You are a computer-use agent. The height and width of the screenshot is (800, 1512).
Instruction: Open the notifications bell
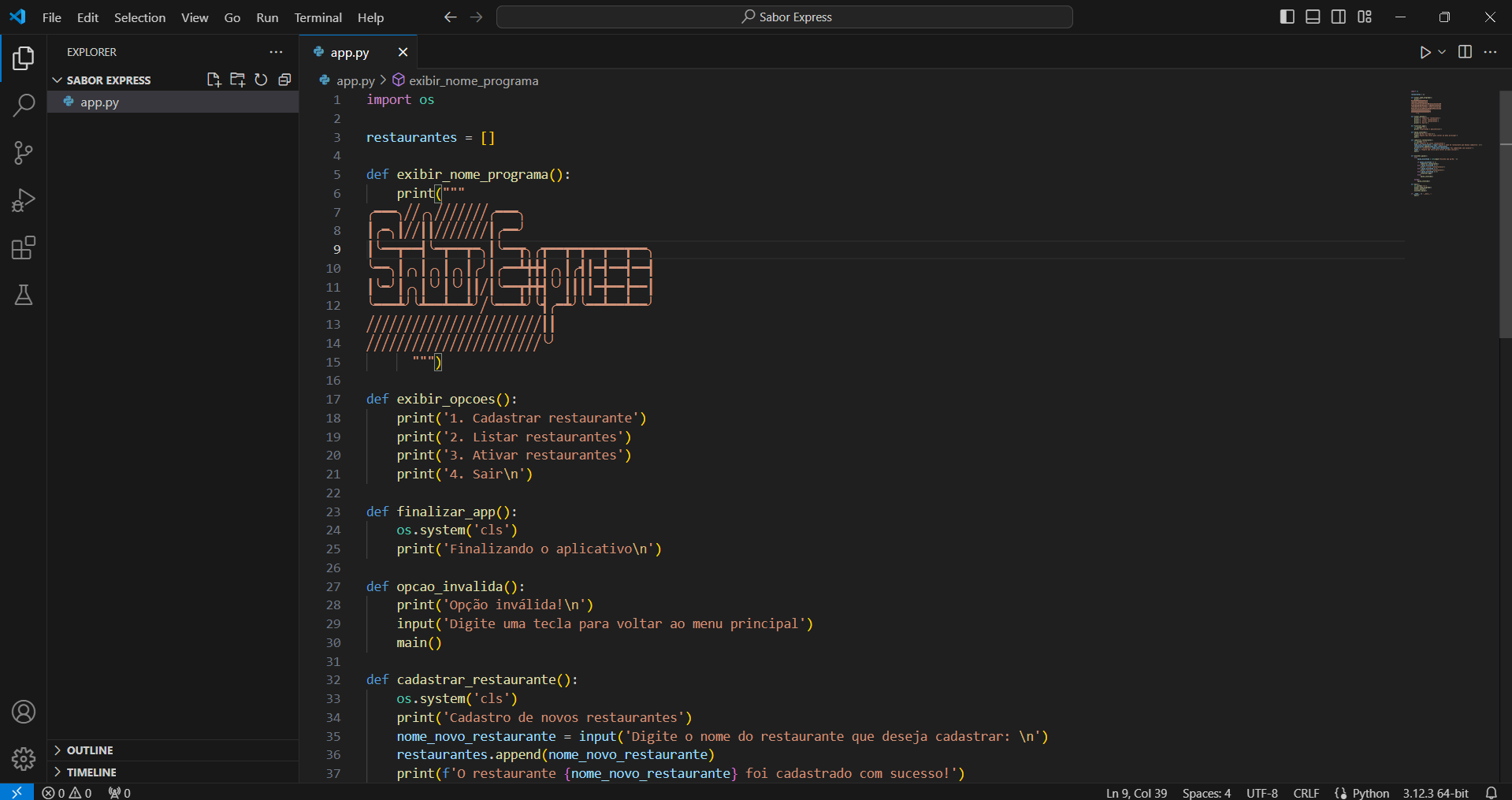(1491, 793)
